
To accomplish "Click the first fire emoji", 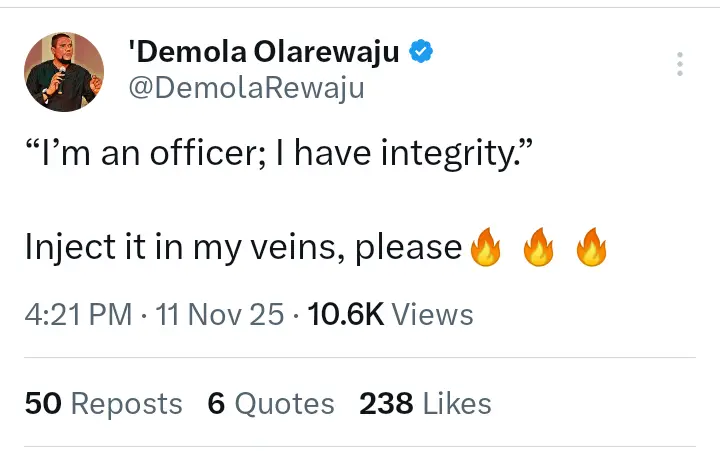I will (x=484, y=246).
